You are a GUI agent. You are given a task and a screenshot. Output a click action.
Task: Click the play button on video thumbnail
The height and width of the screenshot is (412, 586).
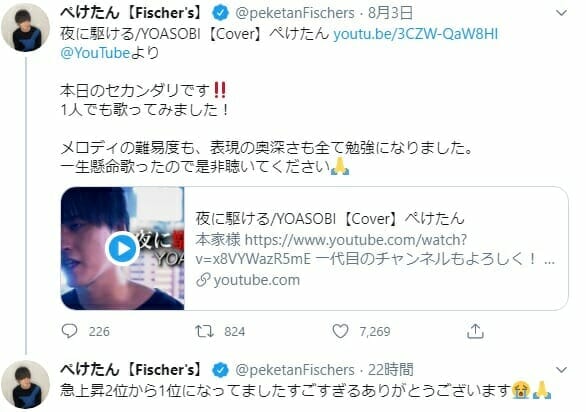click(122, 249)
